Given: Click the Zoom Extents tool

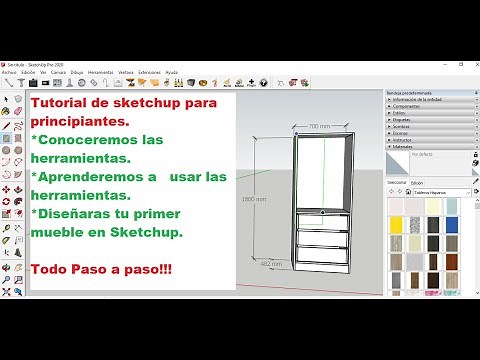Looking at the screenshot, I should point(6,292).
